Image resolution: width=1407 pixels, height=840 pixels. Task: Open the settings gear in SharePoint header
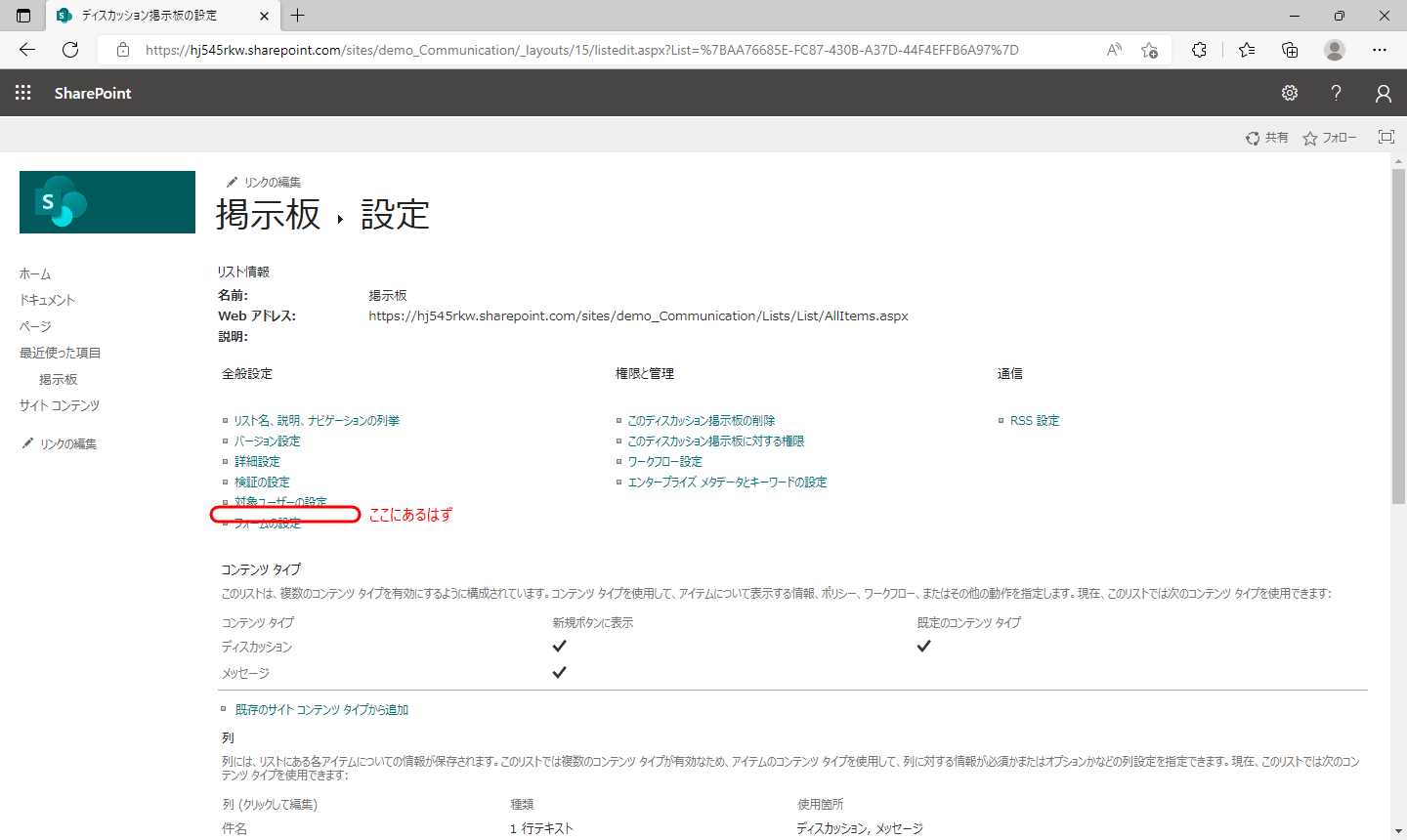(1290, 93)
